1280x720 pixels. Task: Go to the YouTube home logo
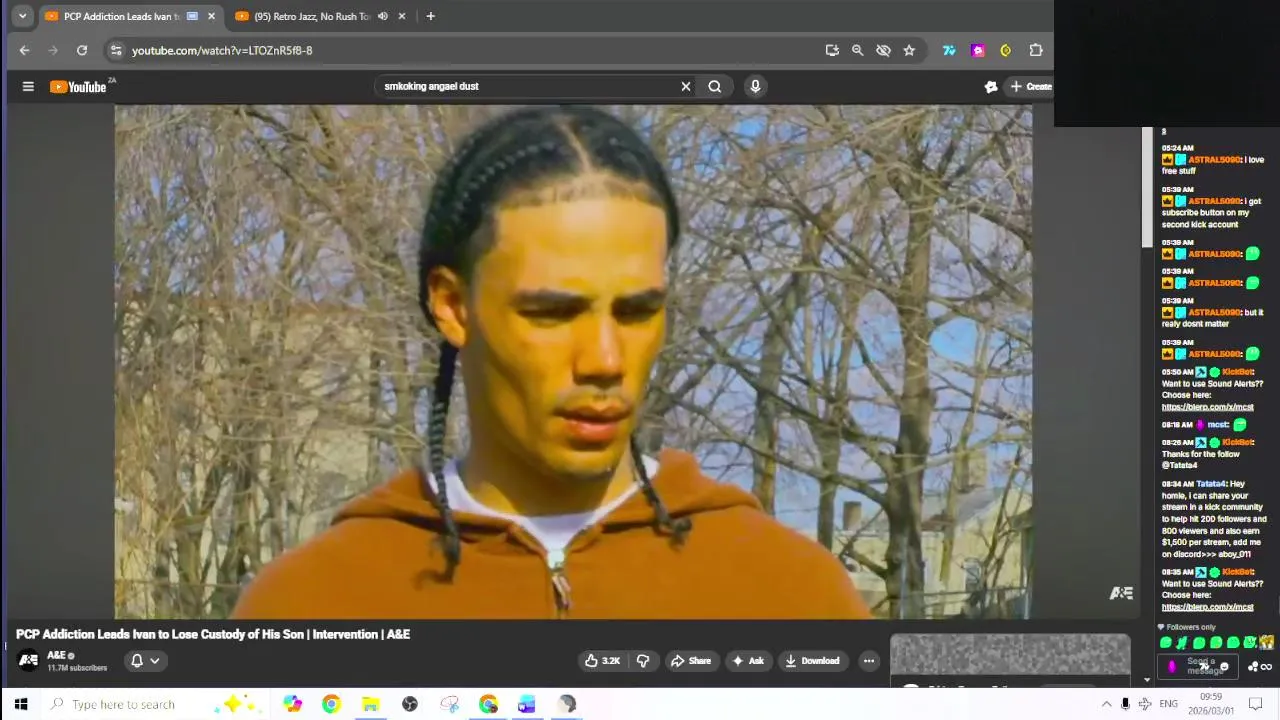click(x=79, y=87)
